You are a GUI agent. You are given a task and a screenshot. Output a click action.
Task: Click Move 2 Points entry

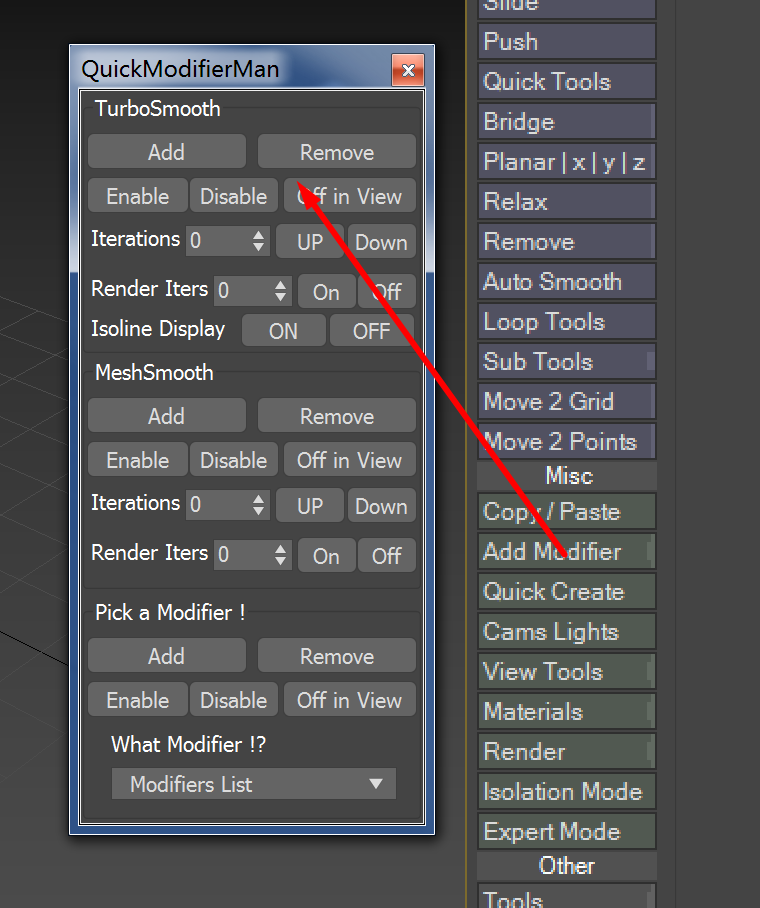pos(567,441)
